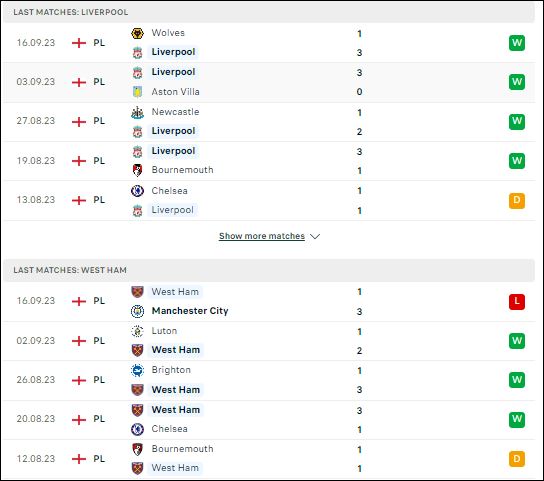Image resolution: width=544 pixels, height=481 pixels.
Task: Click the Newcastle club crest icon
Action: [x=137, y=112]
